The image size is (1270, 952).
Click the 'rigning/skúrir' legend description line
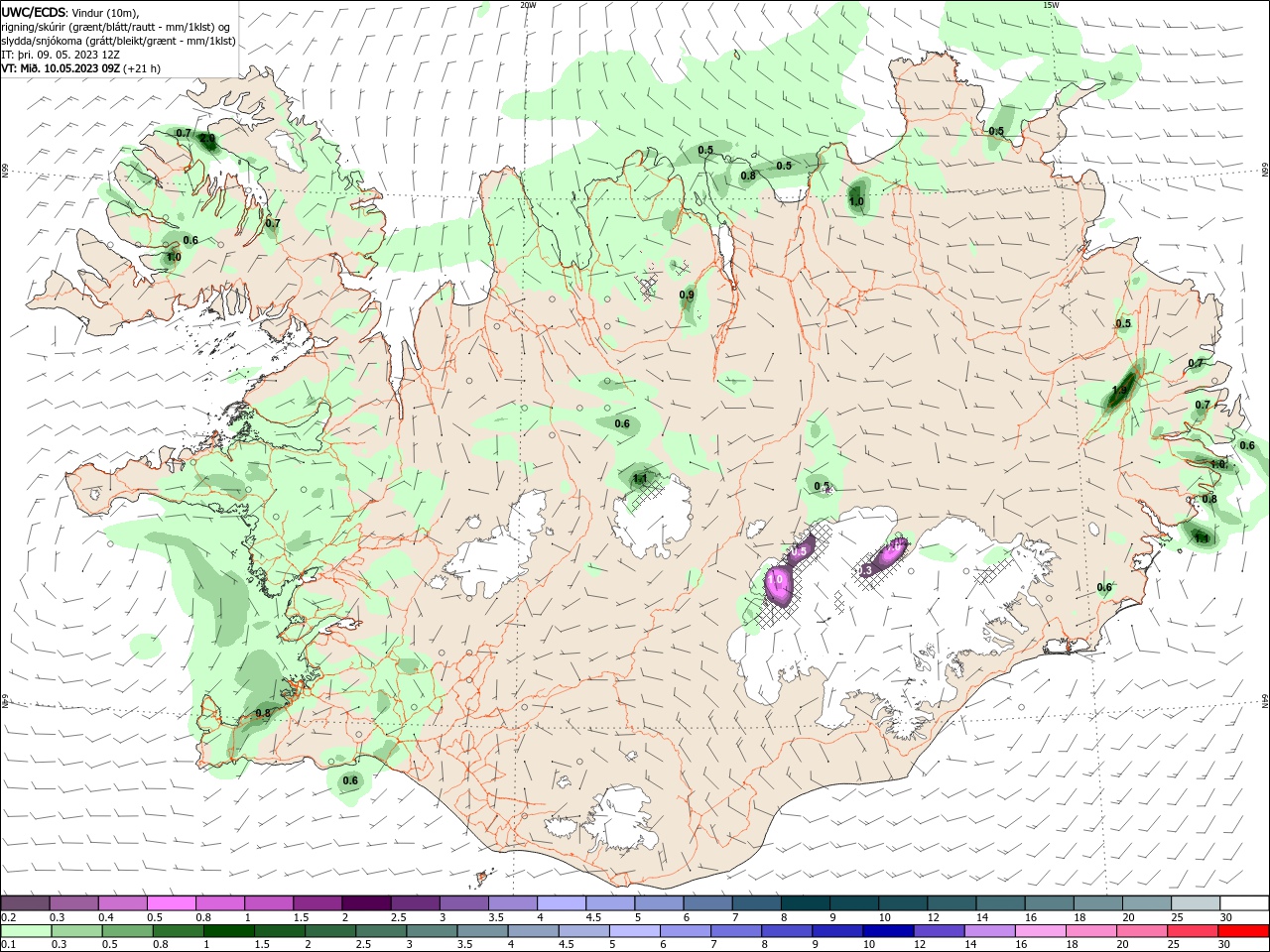click(115, 27)
